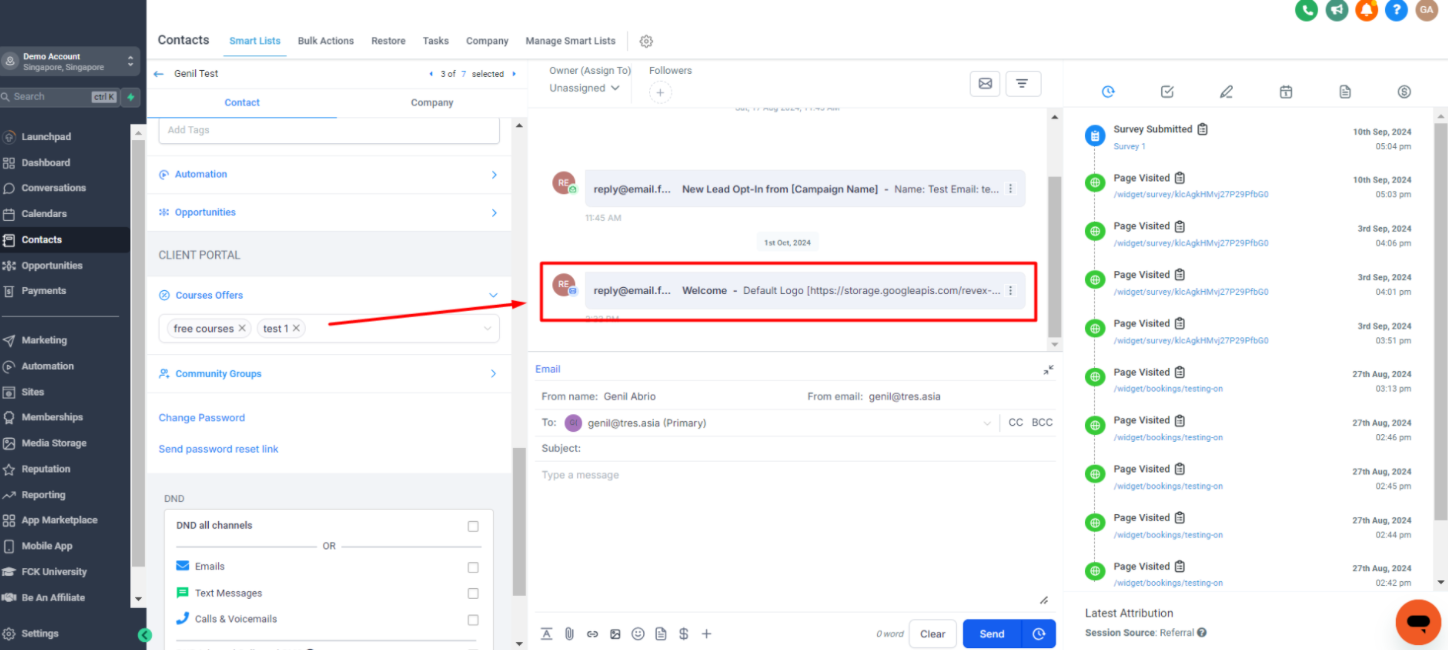Open the notes pencil icon in right panel

1226,92
